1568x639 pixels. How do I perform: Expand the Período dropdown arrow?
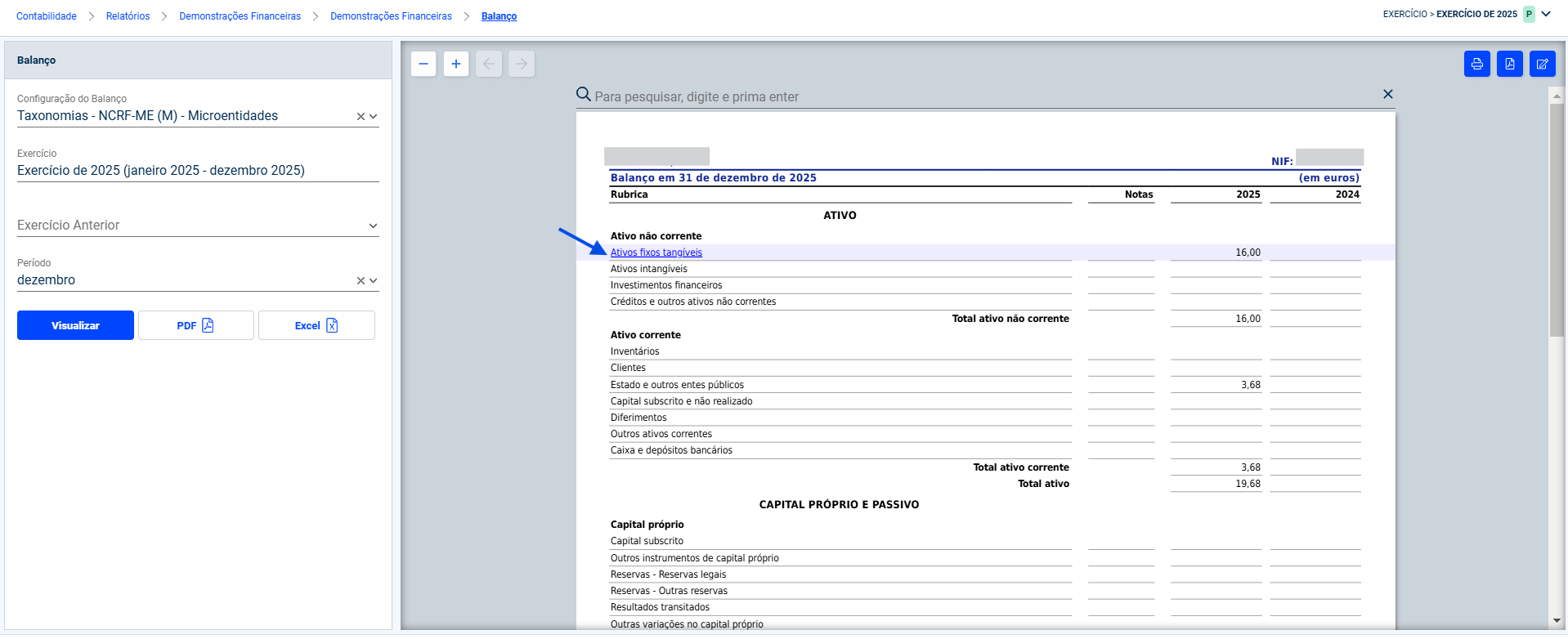pos(374,281)
